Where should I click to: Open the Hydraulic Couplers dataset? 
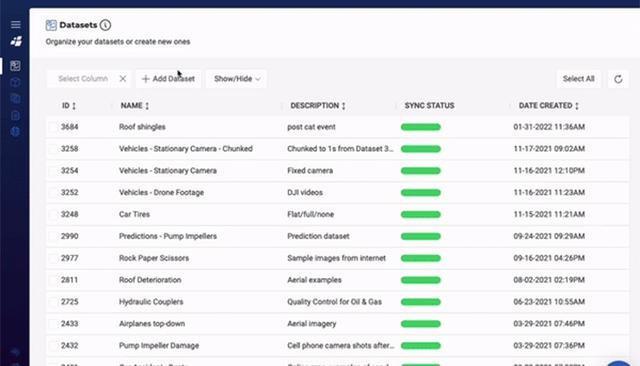(x=151, y=302)
